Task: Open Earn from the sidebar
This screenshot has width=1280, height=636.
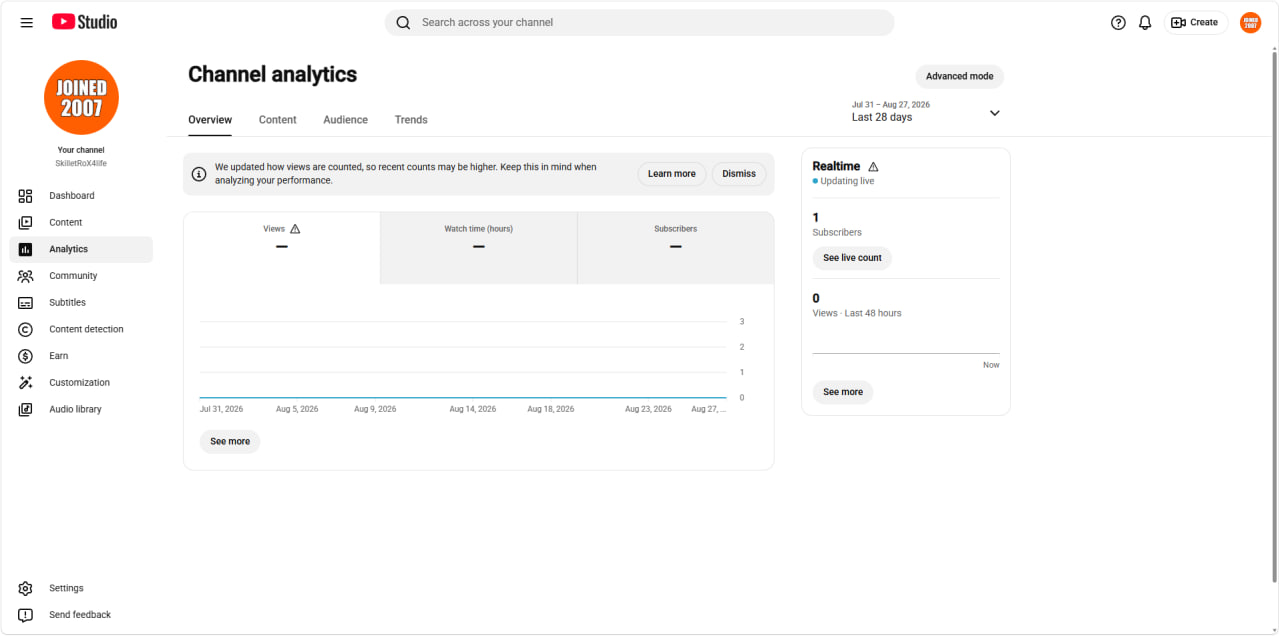Action: point(82,356)
